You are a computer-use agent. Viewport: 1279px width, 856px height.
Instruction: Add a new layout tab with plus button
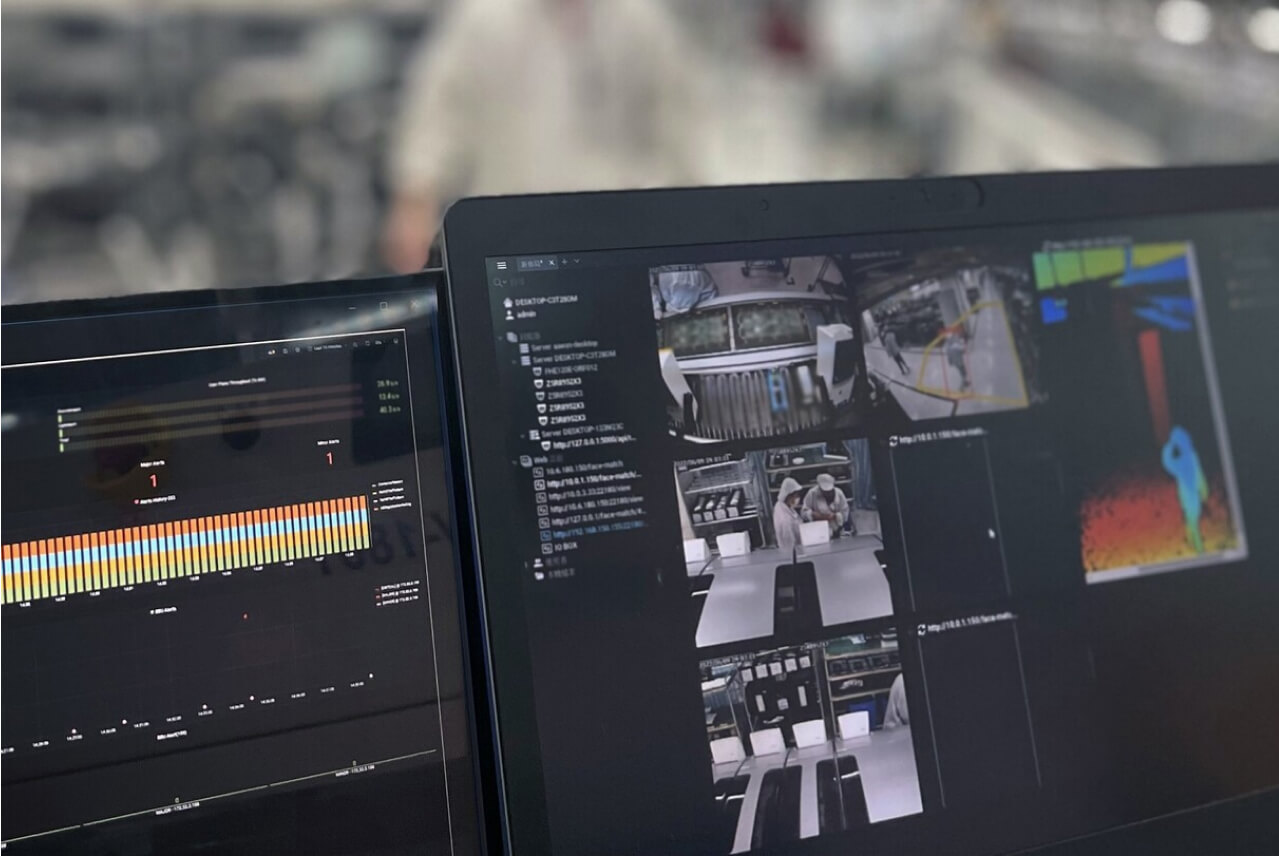(564, 262)
